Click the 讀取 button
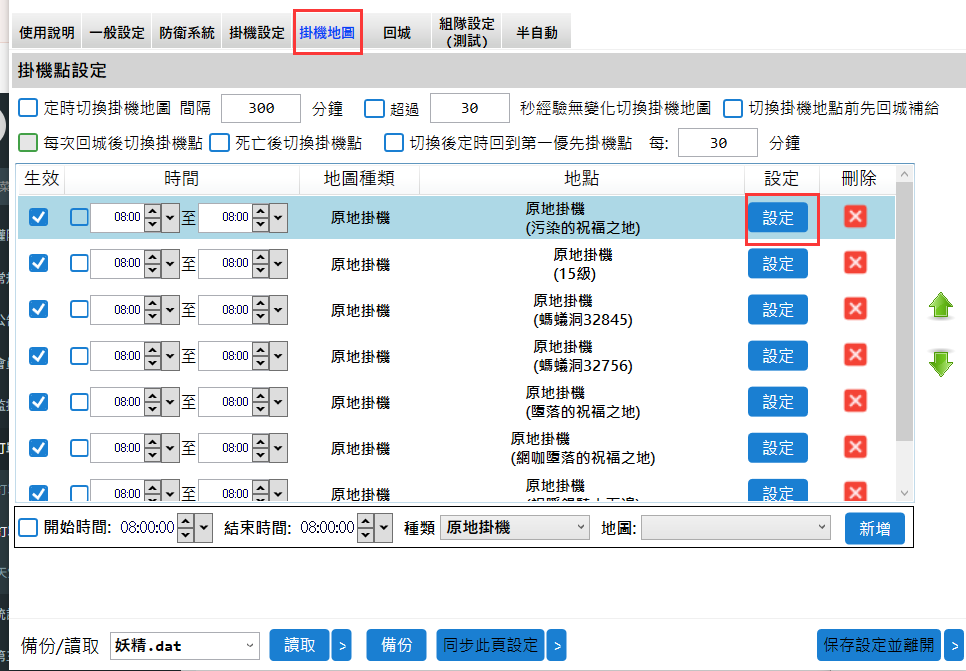Viewport: 966px width, 671px height. click(299, 645)
